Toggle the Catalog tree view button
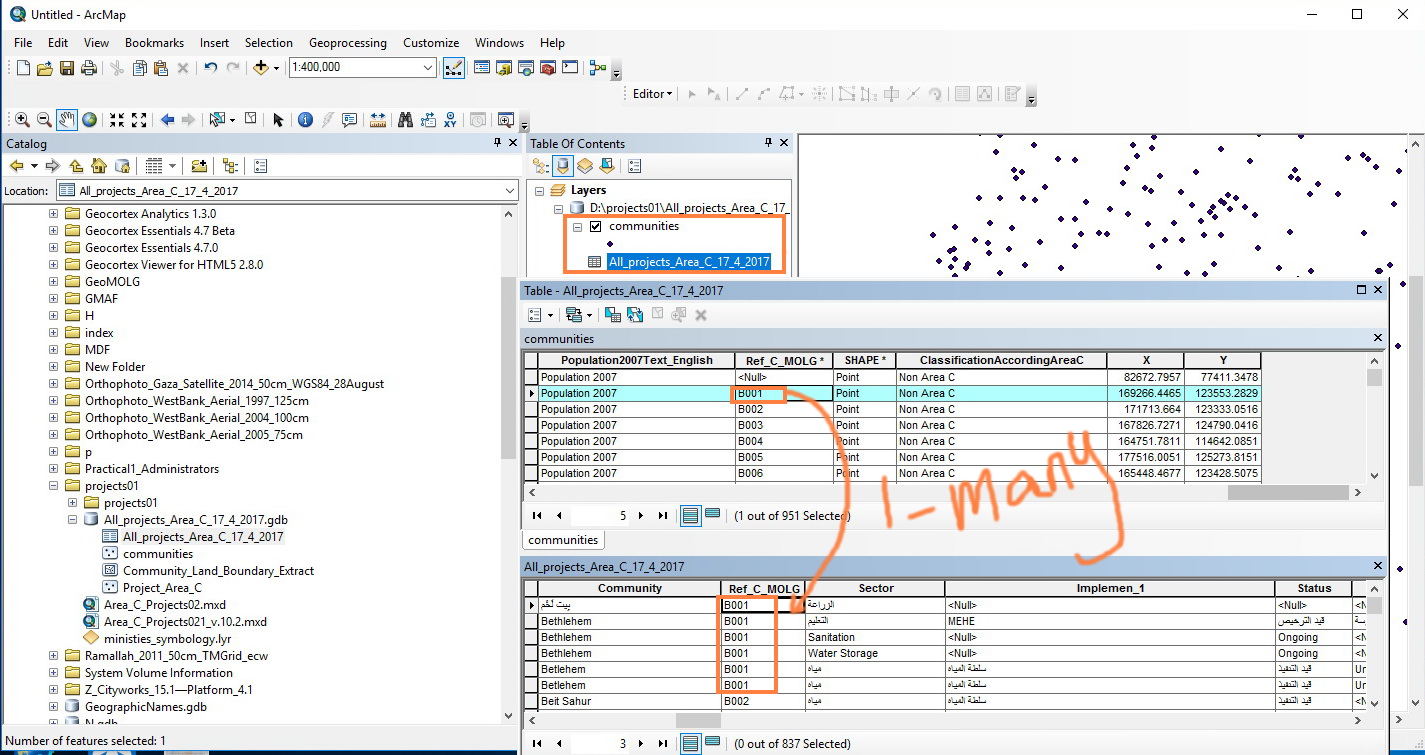Viewport: 1425px width, 755px height. pos(230,166)
